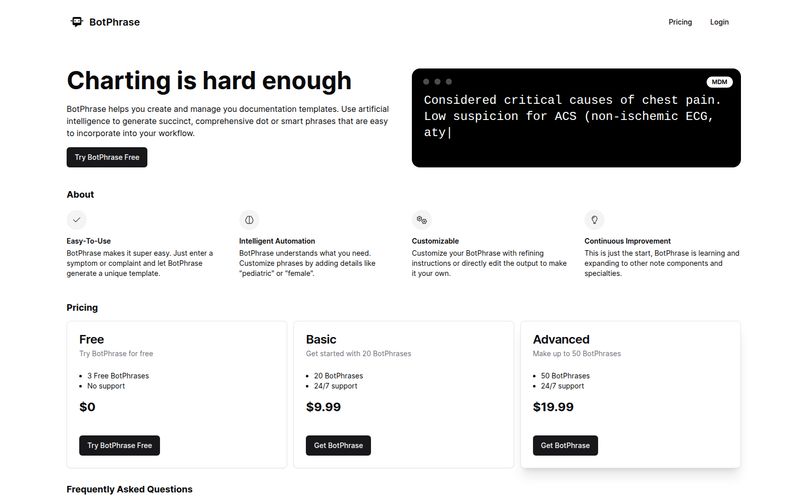
Task: Click the $19.99 Advanced plan price
Action: (553, 407)
